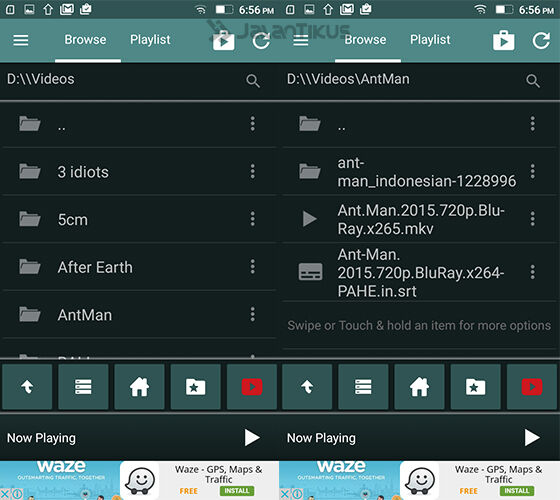Select Playlist tab in right AntMan screen

(x=430, y=40)
